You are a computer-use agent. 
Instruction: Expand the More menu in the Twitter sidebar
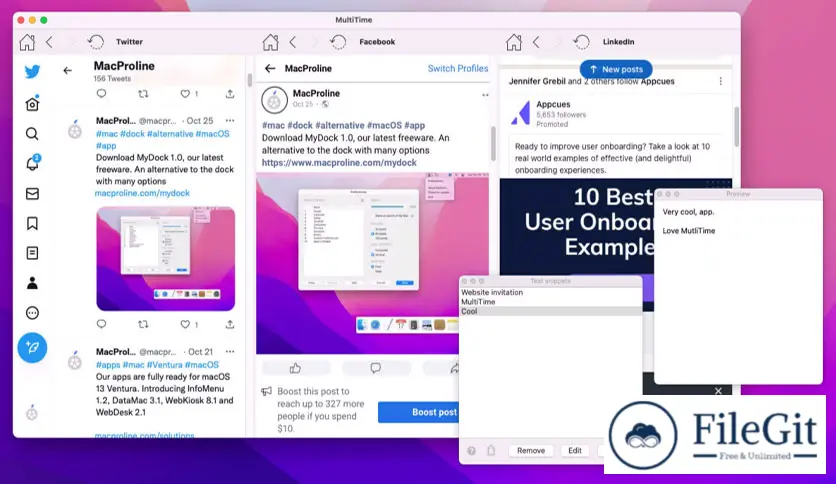(x=32, y=313)
